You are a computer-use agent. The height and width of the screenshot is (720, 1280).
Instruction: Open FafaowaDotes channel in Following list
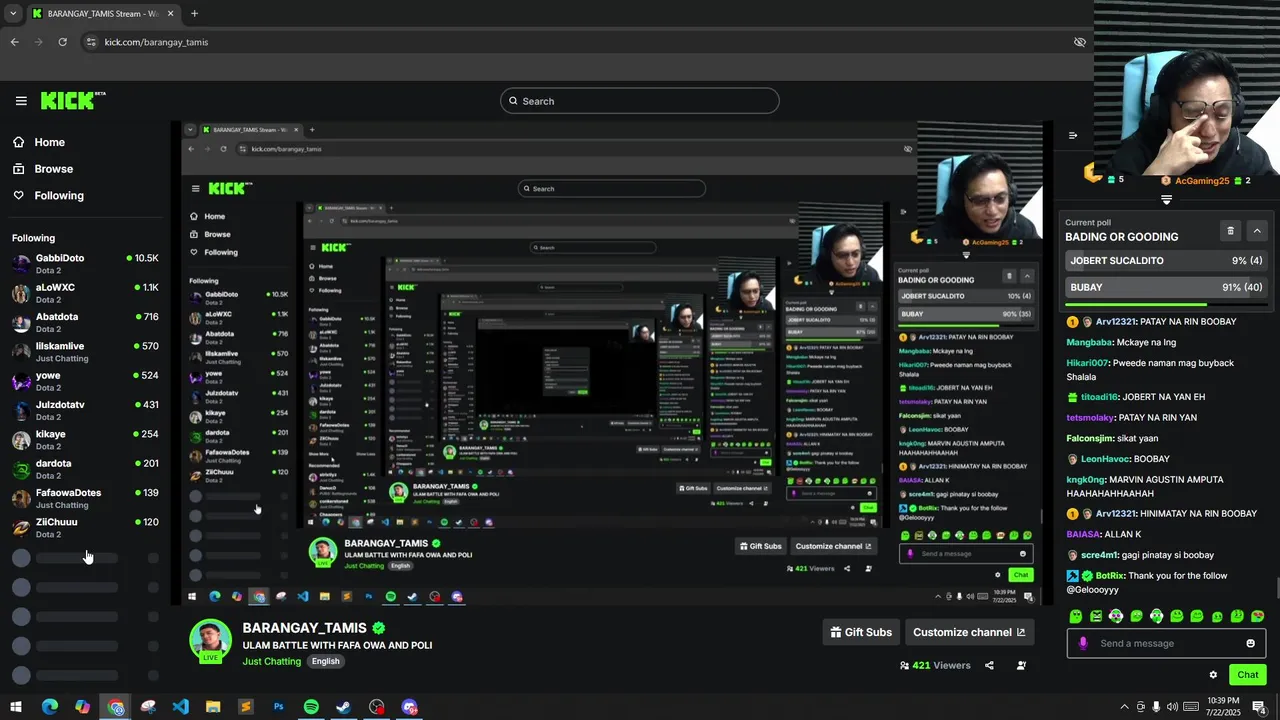tap(85, 498)
